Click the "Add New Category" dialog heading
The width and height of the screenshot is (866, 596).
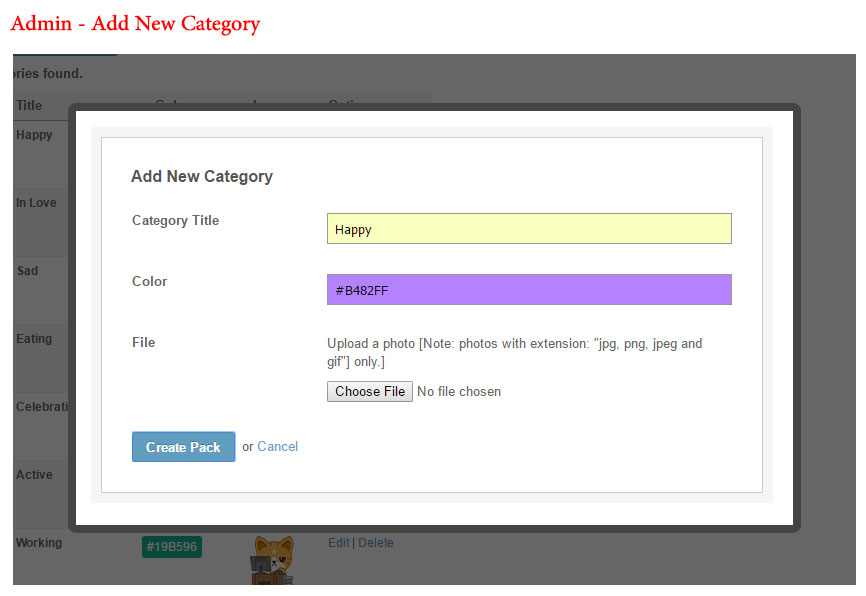point(202,177)
